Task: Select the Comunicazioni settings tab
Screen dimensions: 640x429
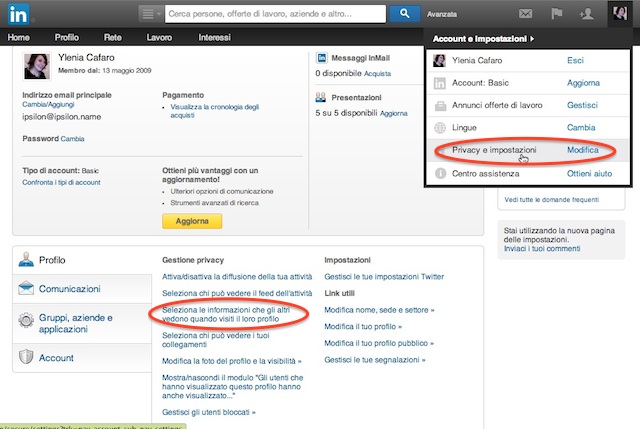Action: pyautogui.click(x=69, y=288)
